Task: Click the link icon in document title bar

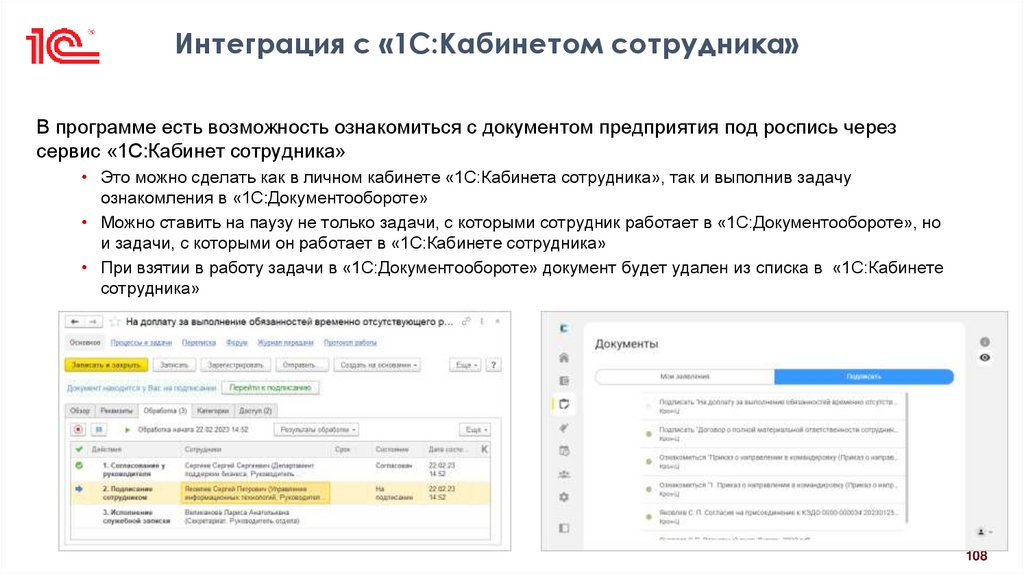Action: point(466,321)
